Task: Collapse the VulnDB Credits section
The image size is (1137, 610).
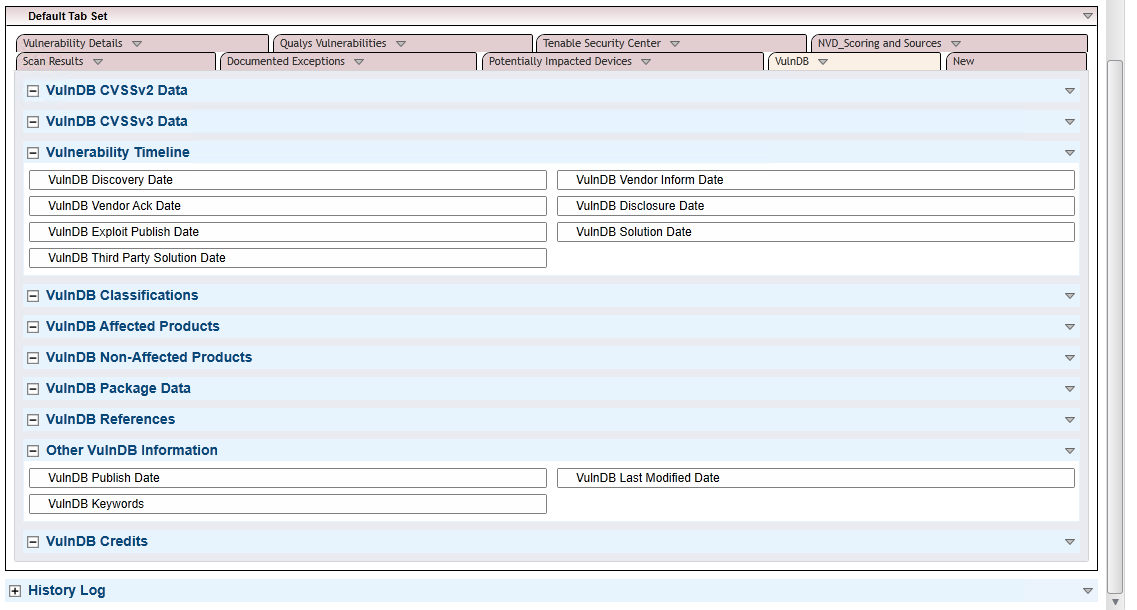Action: (x=33, y=542)
